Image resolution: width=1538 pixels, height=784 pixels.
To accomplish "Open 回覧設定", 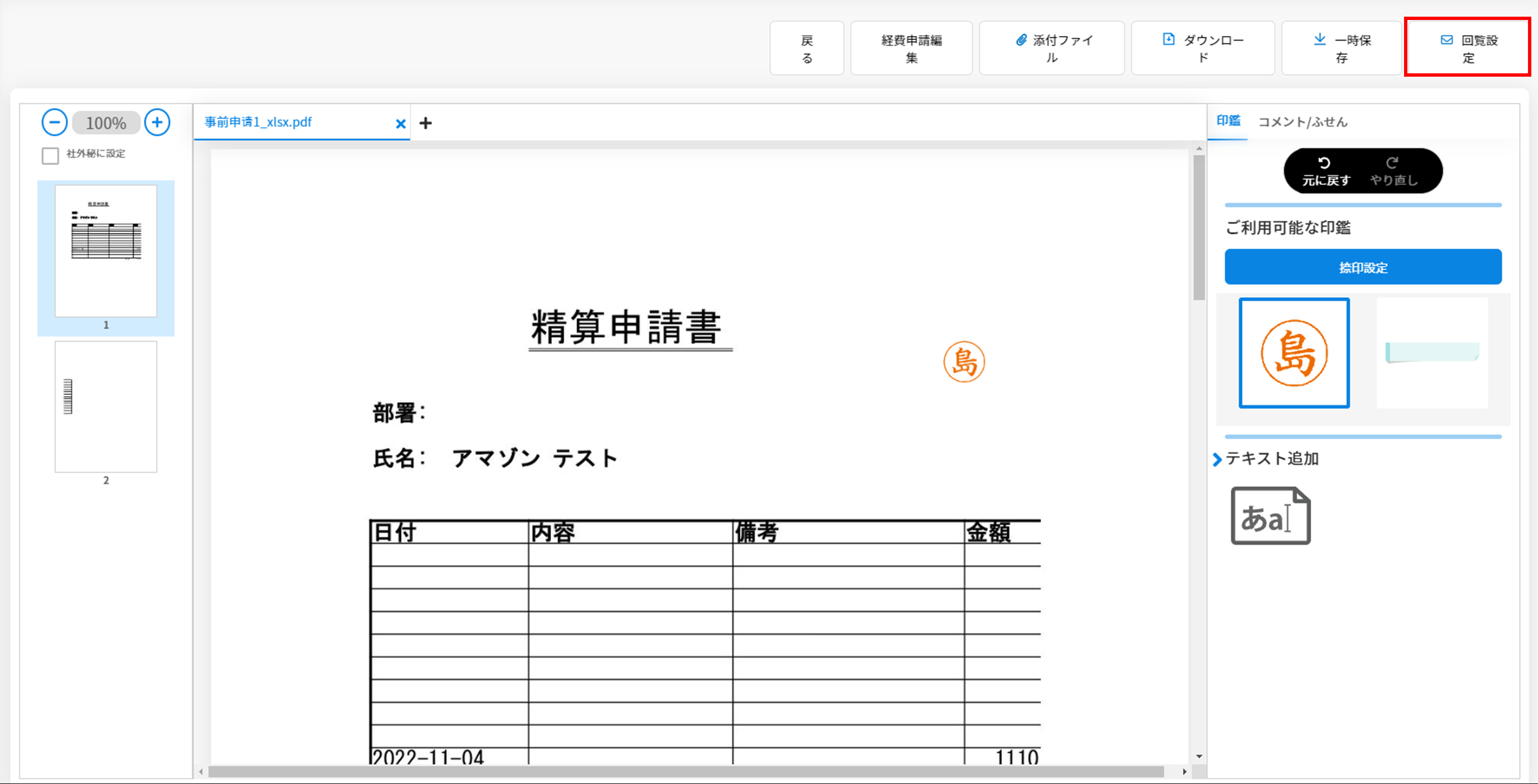I will (x=1467, y=48).
